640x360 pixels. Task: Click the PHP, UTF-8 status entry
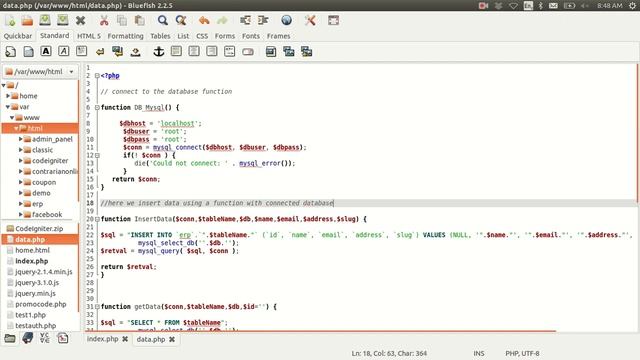(x=522, y=353)
